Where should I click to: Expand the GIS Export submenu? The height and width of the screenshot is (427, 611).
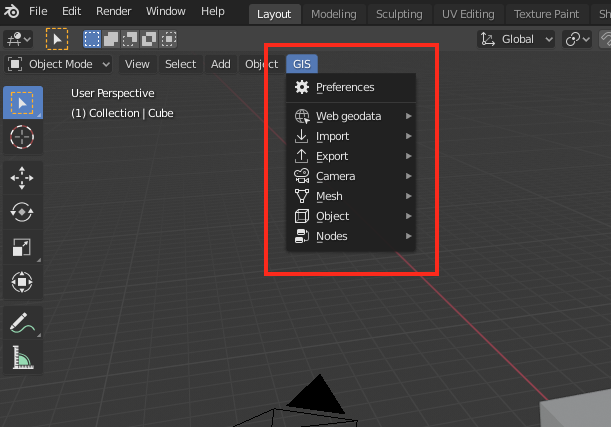click(x=351, y=156)
